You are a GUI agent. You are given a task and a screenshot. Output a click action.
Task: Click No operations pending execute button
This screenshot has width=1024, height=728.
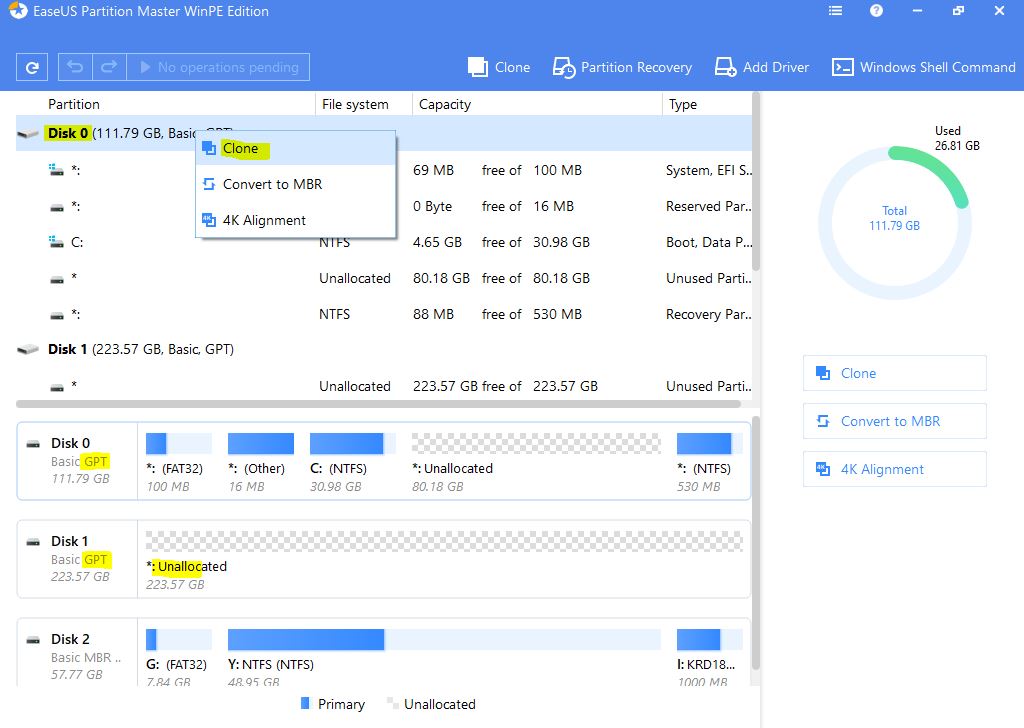[218, 68]
